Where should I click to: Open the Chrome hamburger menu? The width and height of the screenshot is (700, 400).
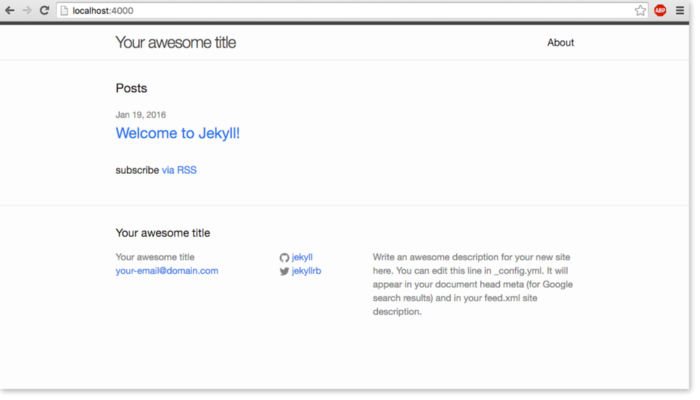[680, 10]
